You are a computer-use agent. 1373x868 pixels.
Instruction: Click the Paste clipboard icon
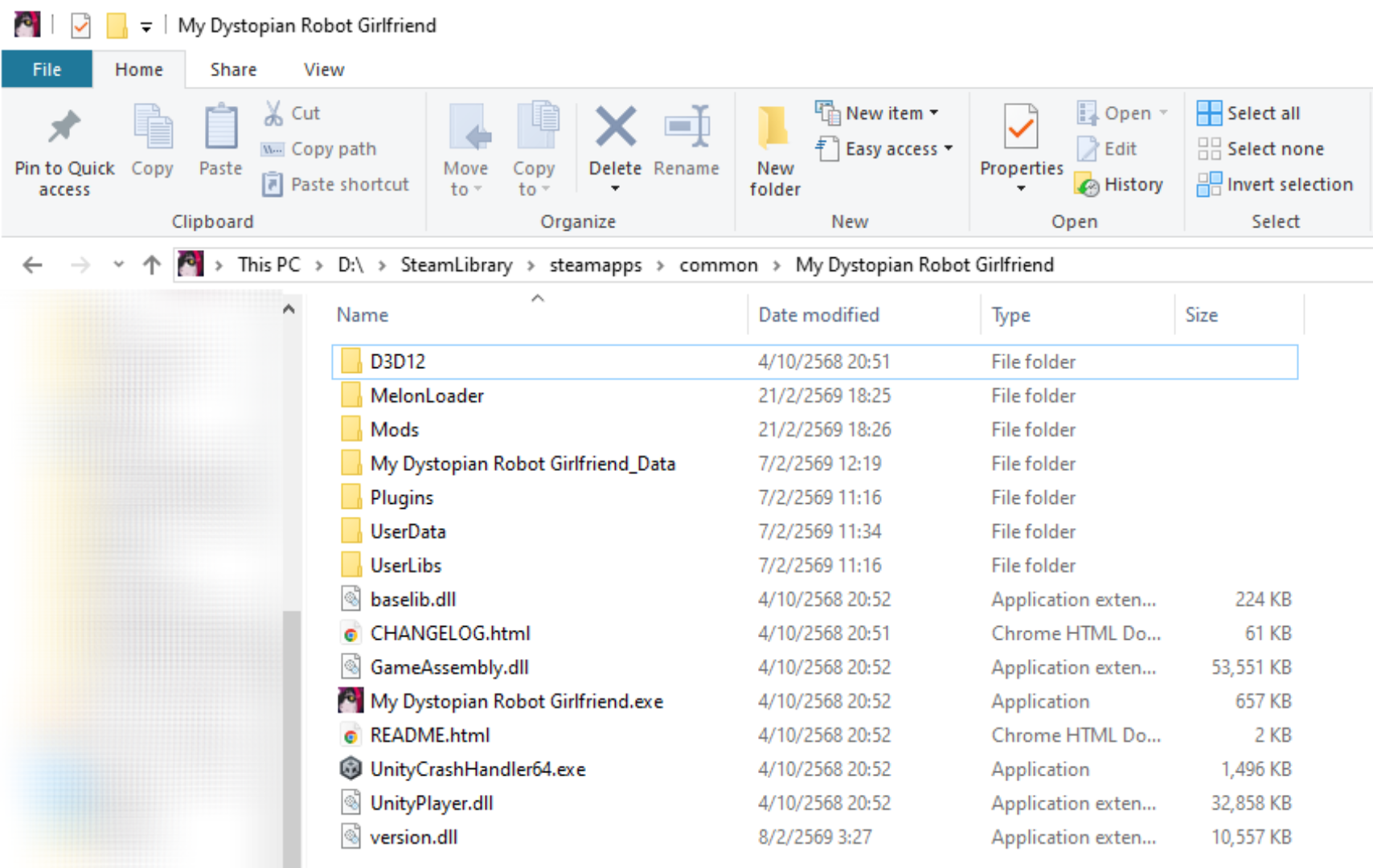(220, 127)
